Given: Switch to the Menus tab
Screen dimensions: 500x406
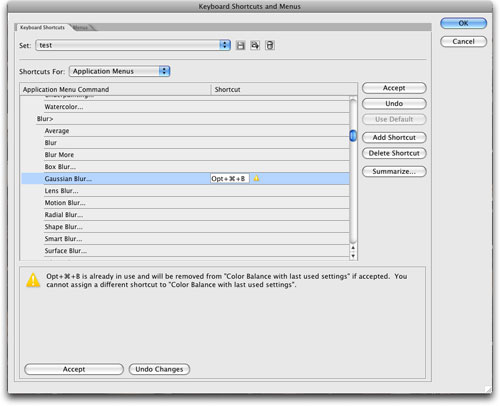Looking at the screenshot, I should coord(81,28).
